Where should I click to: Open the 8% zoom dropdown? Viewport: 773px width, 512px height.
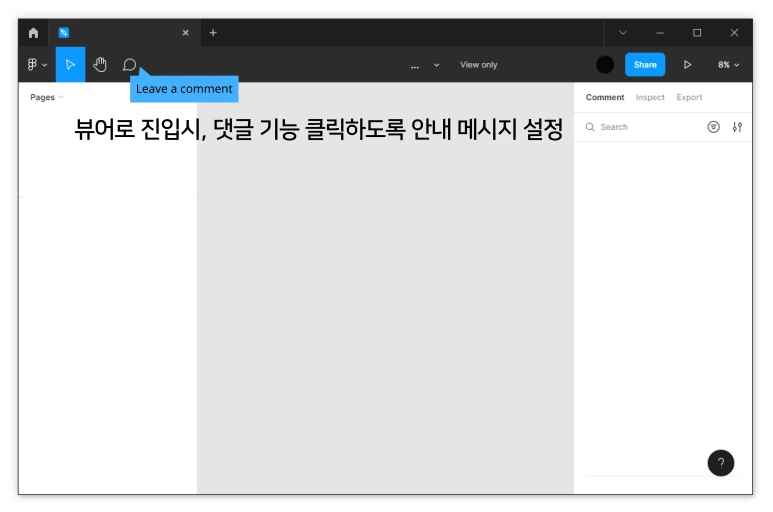729,65
